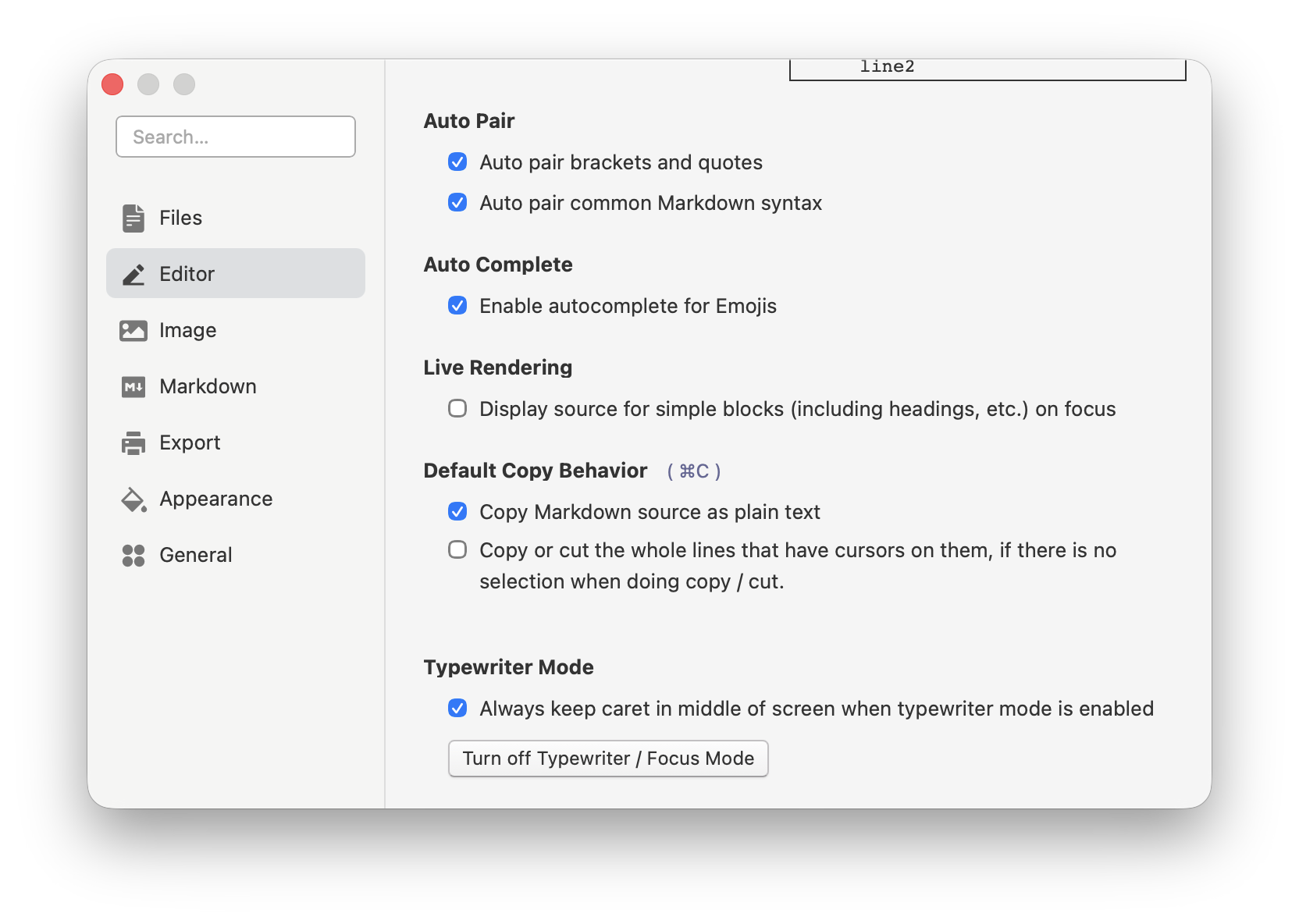Click Turn off Typewriter / Focus Mode
Viewport: 1299px width, 924px height.
pyautogui.click(x=608, y=758)
